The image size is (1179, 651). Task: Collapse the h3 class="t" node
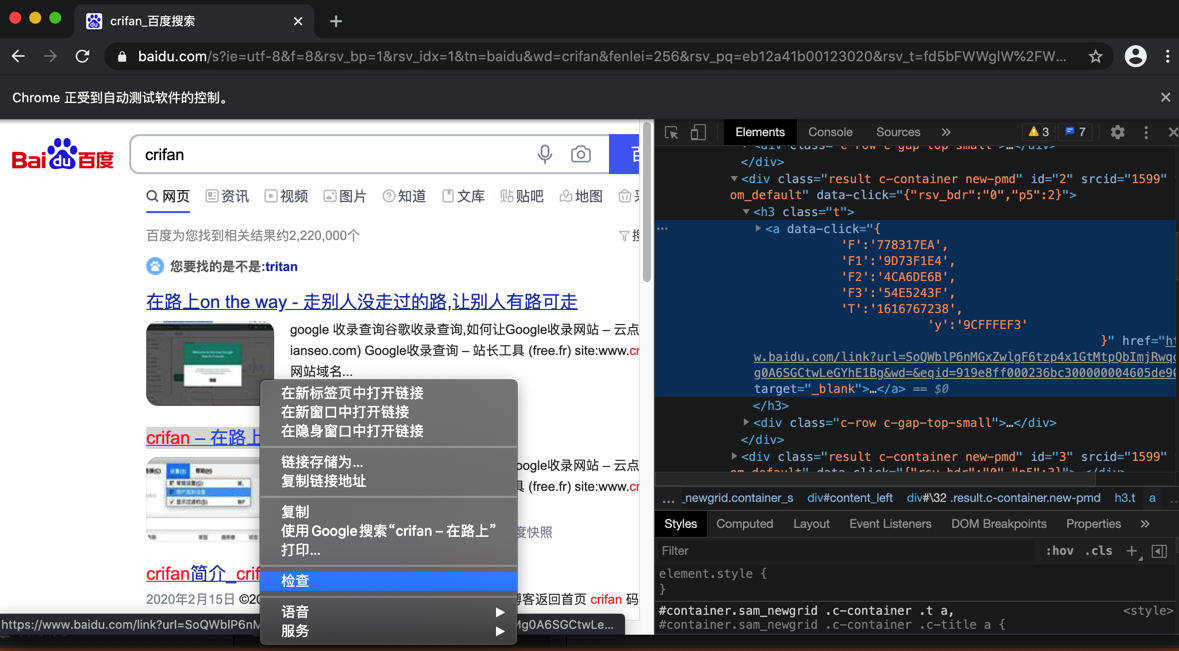click(746, 212)
